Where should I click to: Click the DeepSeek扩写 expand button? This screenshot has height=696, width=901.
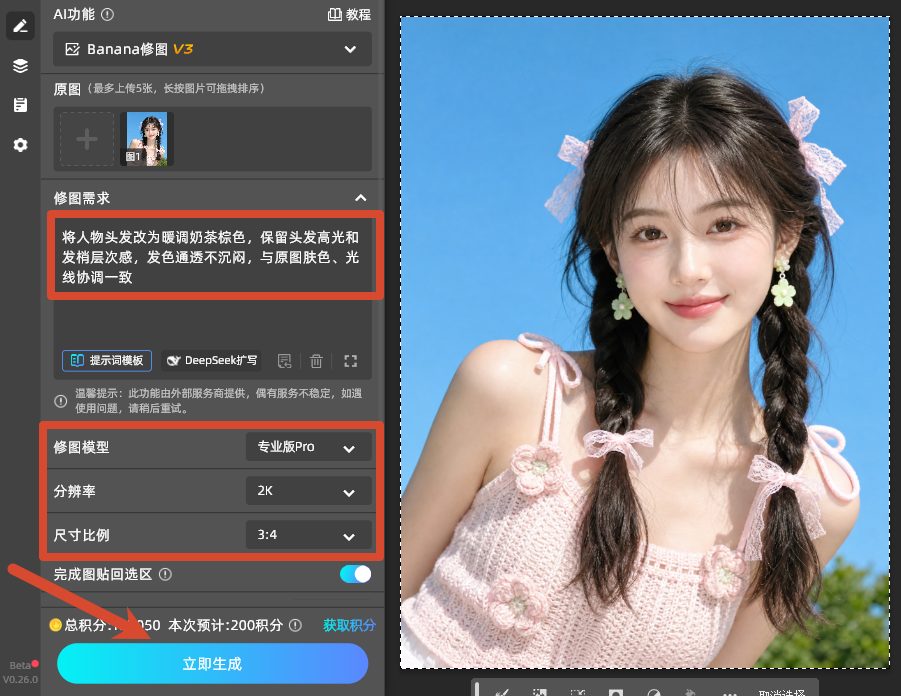pos(211,360)
